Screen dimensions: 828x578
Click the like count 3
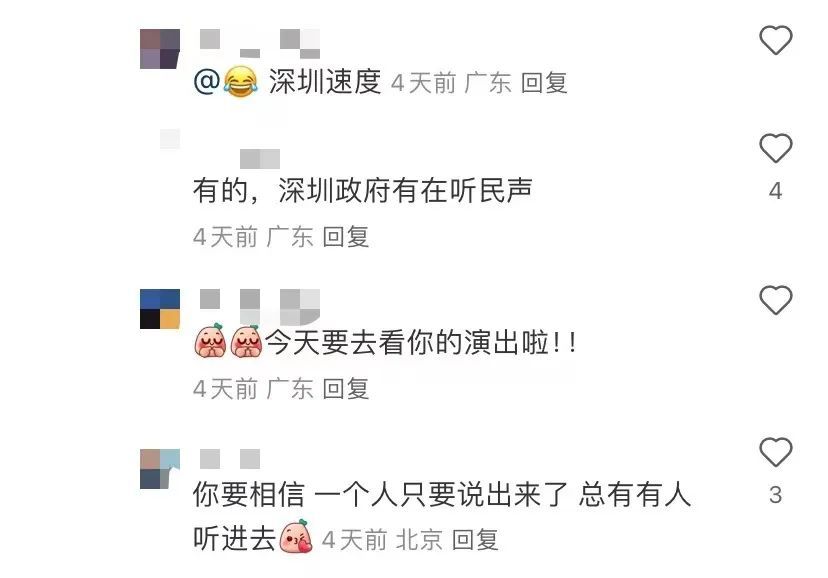click(x=775, y=495)
